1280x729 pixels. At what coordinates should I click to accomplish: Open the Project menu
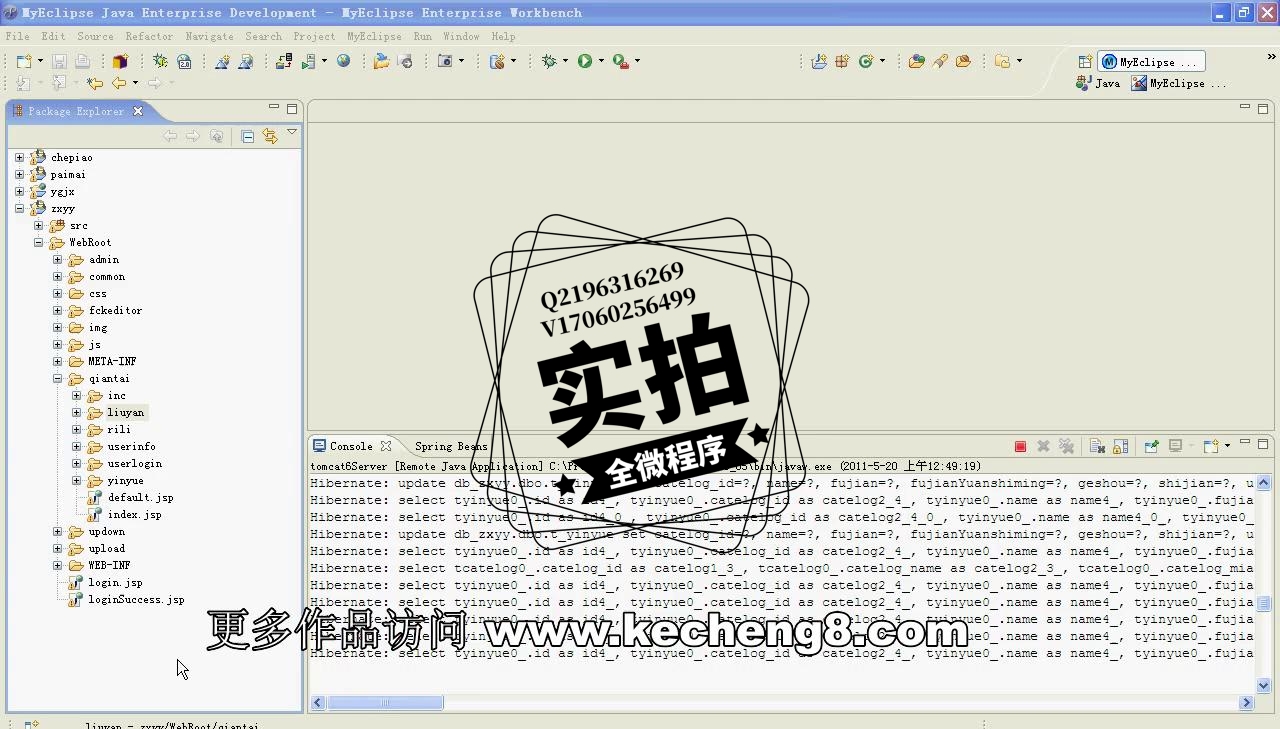click(314, 36)
